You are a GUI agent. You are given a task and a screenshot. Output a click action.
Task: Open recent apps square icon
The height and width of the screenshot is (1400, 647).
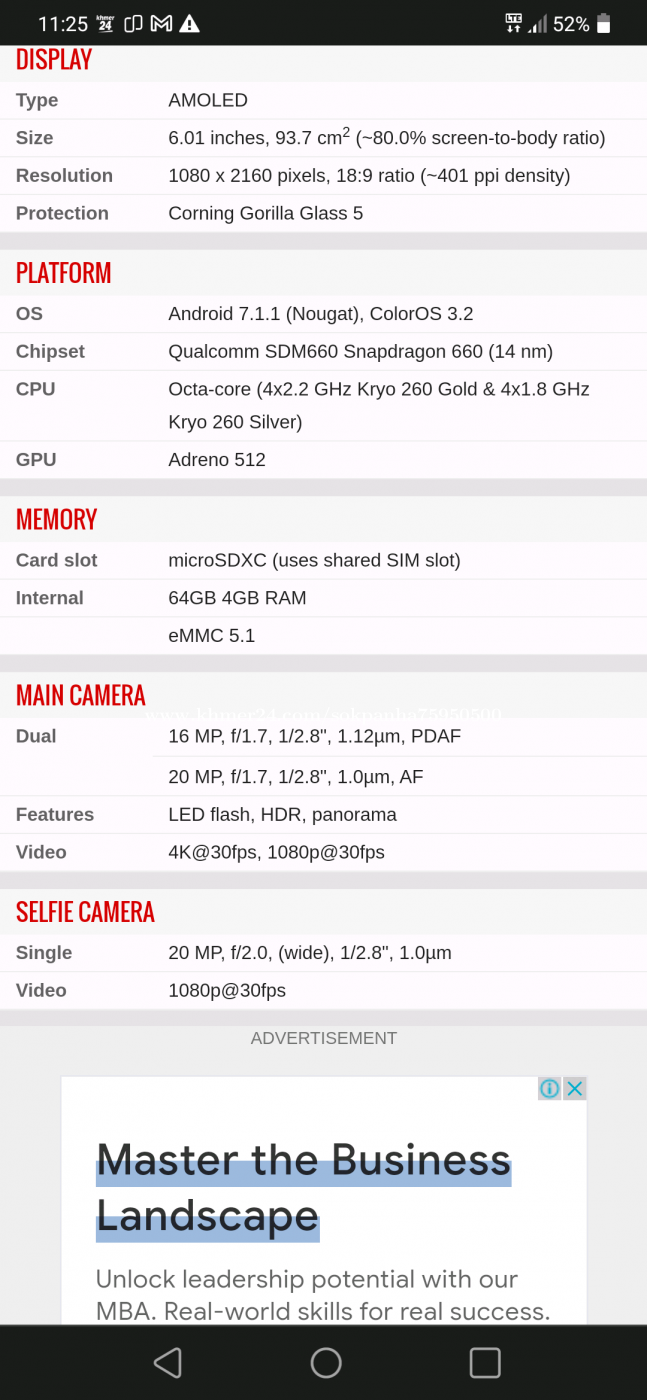[485, 1362]
